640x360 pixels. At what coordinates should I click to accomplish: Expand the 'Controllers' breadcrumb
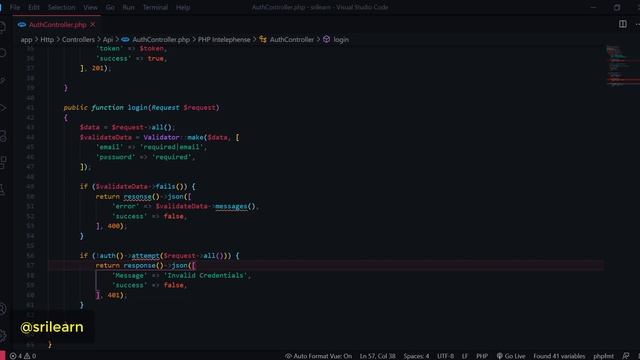click(78, 40)
